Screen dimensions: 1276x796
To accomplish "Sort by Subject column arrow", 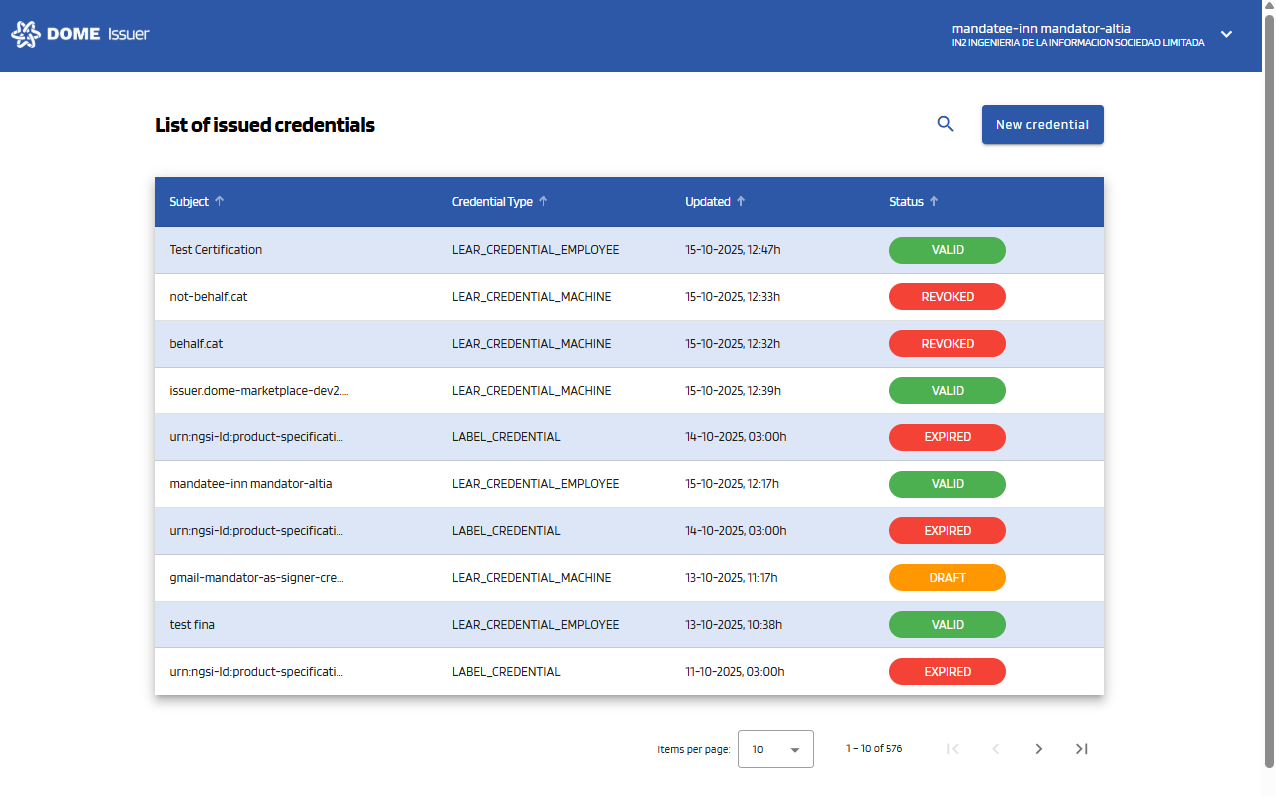I will coord(220,201).
